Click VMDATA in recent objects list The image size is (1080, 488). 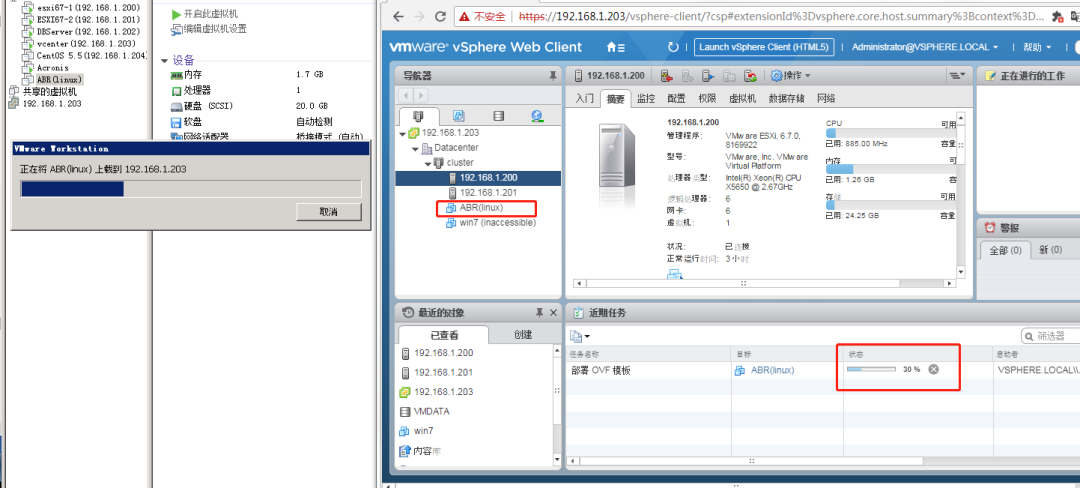click(x=431, y=411)
